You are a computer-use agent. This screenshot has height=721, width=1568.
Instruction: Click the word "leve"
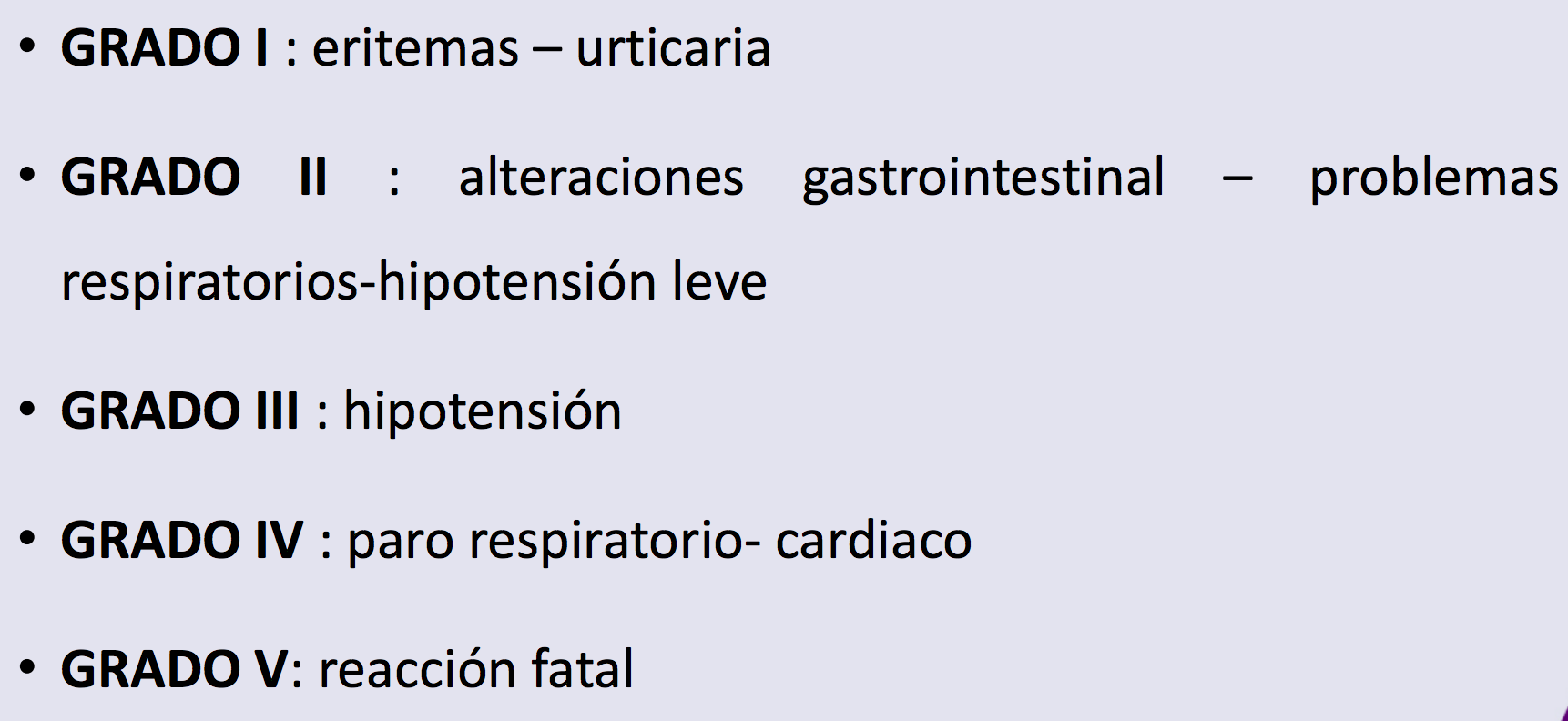[x=719, y=282]
